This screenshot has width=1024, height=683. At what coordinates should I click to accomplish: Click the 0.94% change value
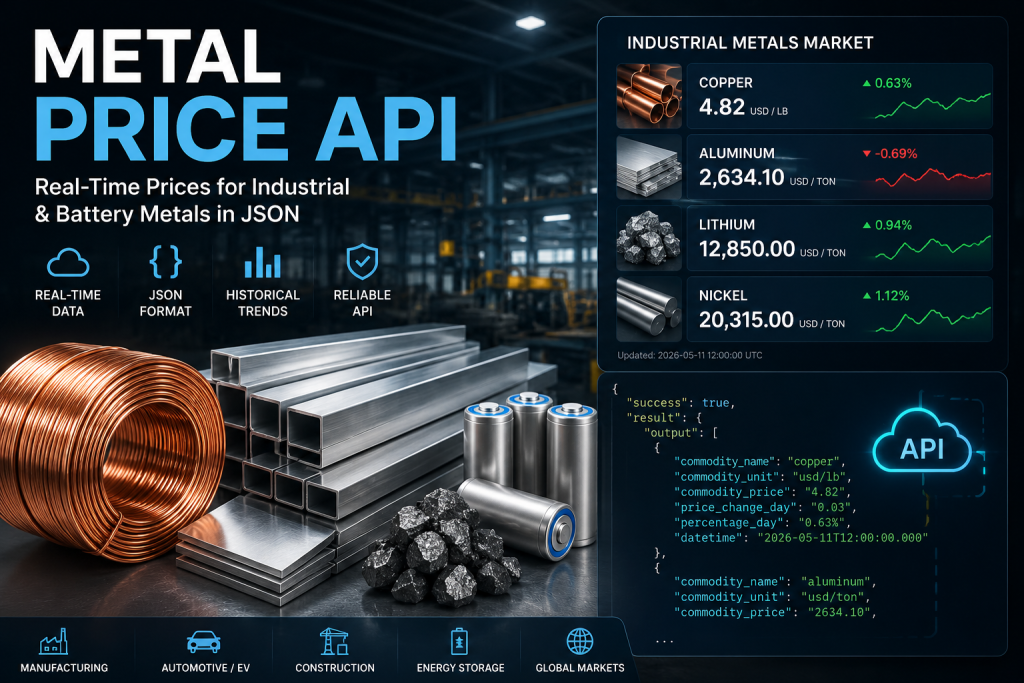(x=893, y=225)
